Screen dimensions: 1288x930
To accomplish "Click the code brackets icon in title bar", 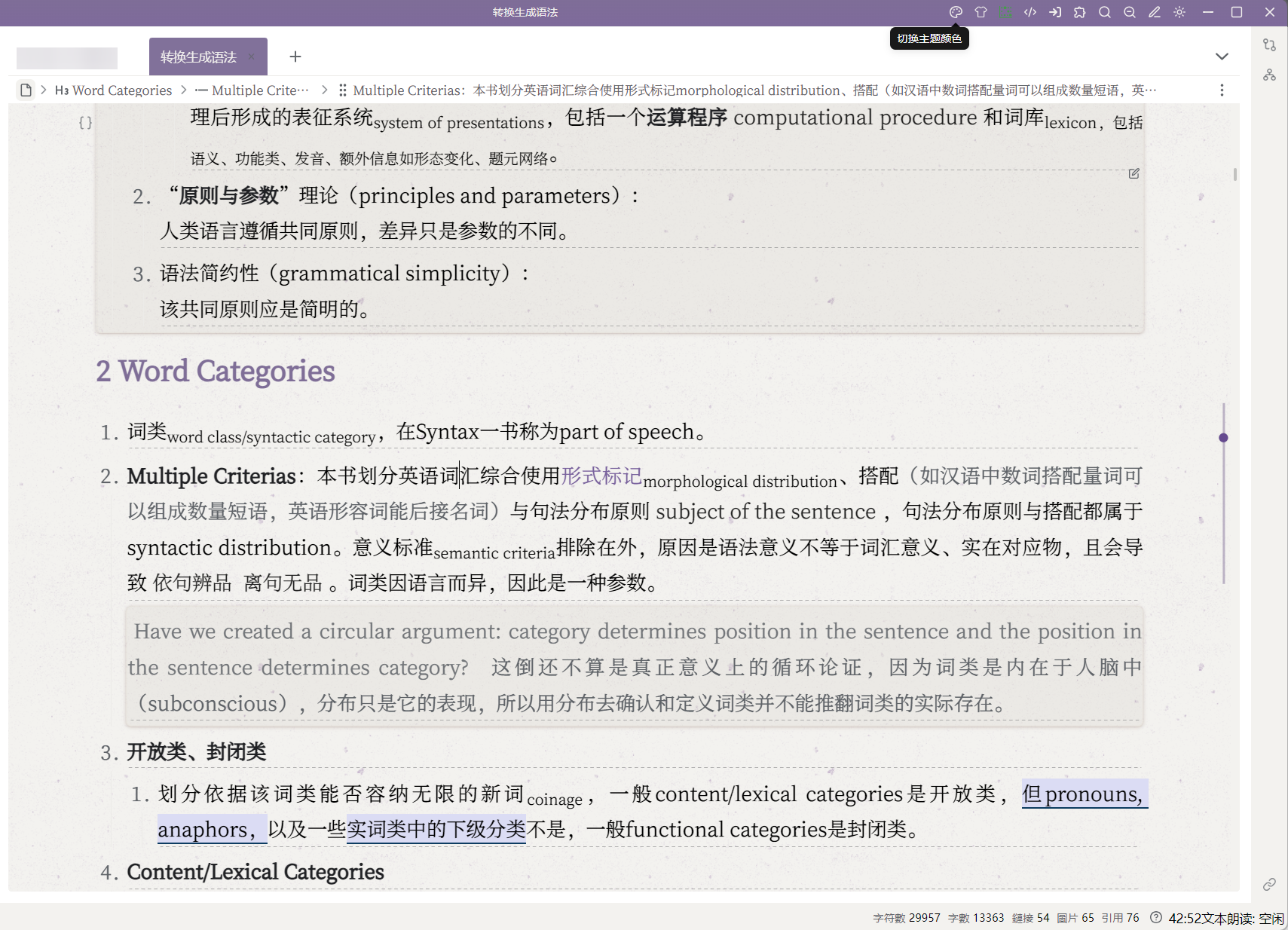I will point(1030,12).
